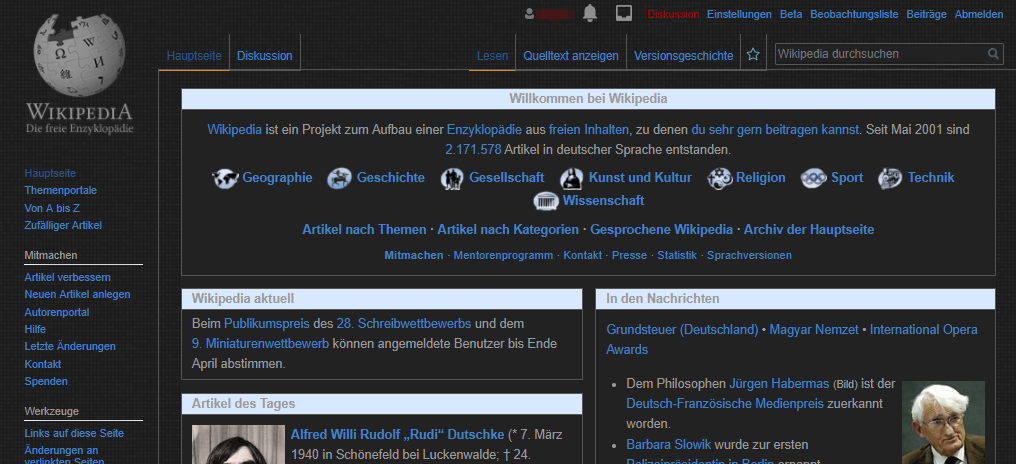Click the Rudi Dutschke photo thumbnail

pyautogui.click(x=238, y=445)
